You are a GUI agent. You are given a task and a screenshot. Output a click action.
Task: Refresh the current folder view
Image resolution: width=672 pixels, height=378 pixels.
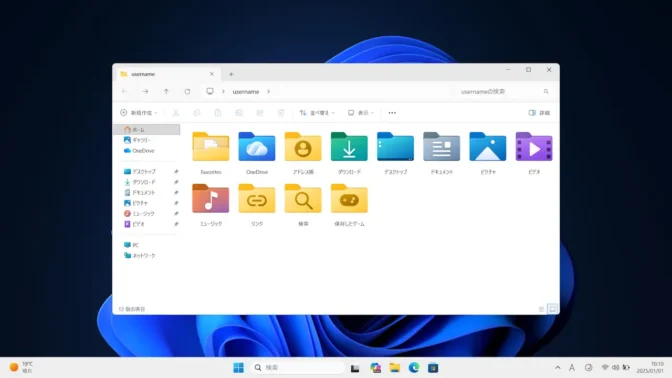tap(187, 91)
